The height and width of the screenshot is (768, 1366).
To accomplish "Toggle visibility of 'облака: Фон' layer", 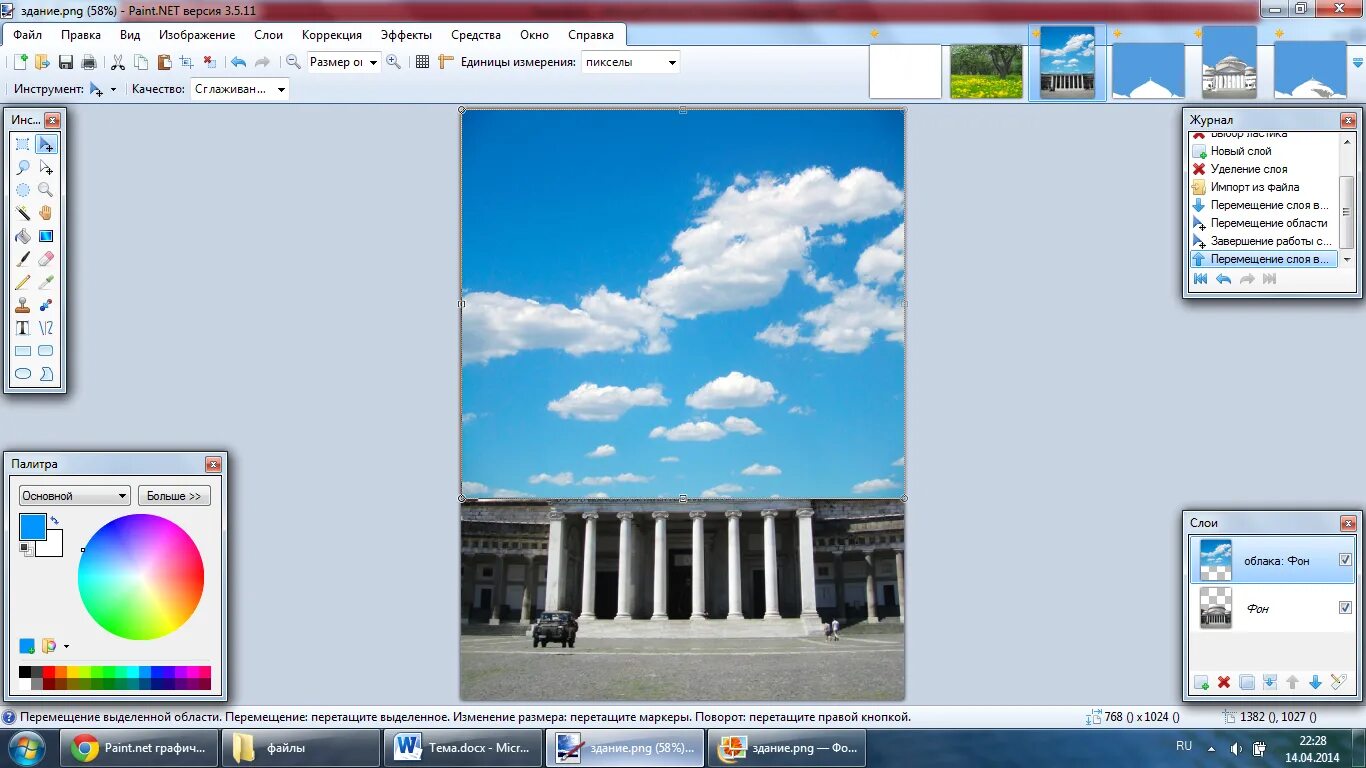I will click(x=1345, y=560).
